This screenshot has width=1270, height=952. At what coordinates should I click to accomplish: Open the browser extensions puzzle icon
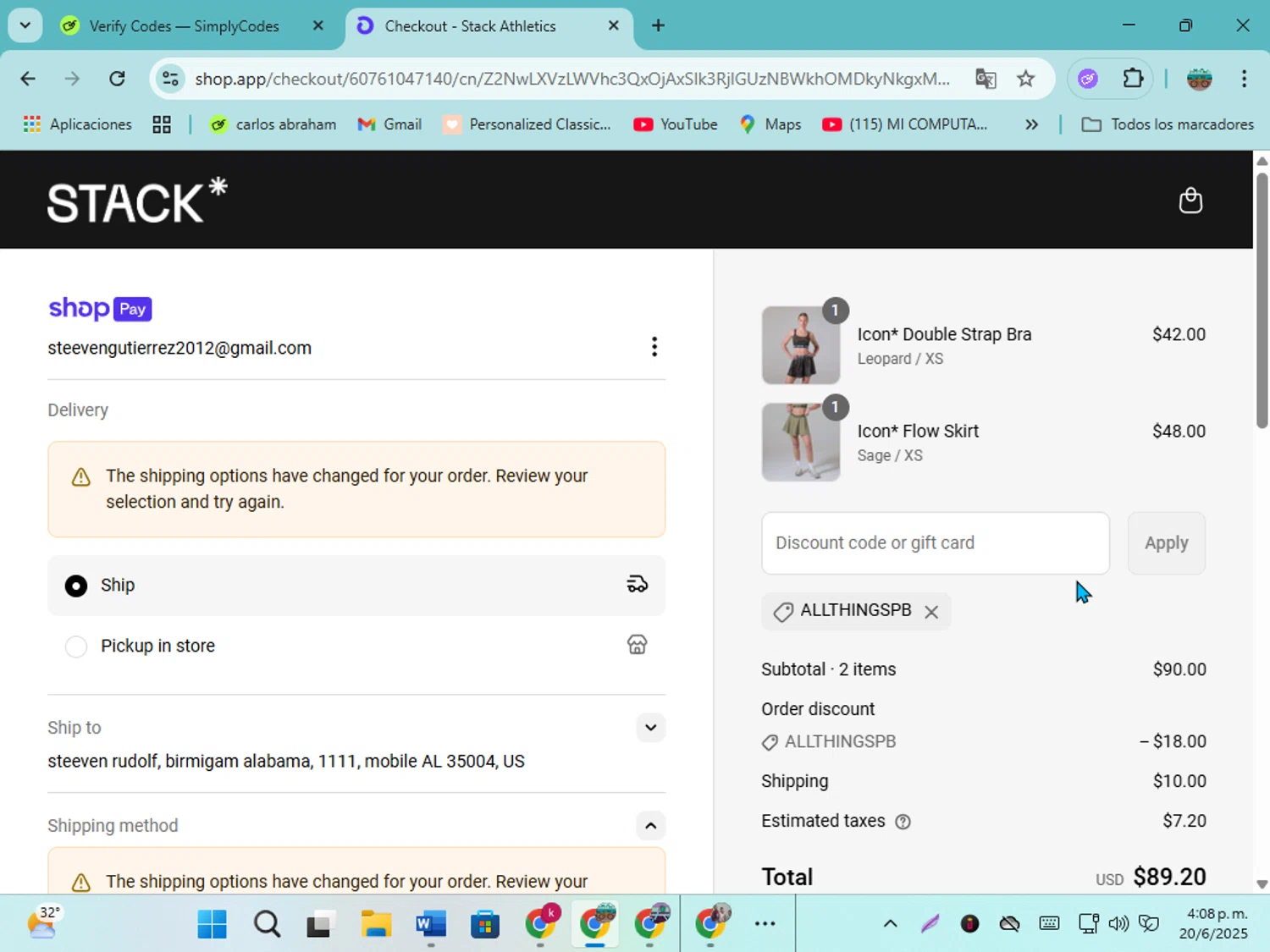point(1133,79)
